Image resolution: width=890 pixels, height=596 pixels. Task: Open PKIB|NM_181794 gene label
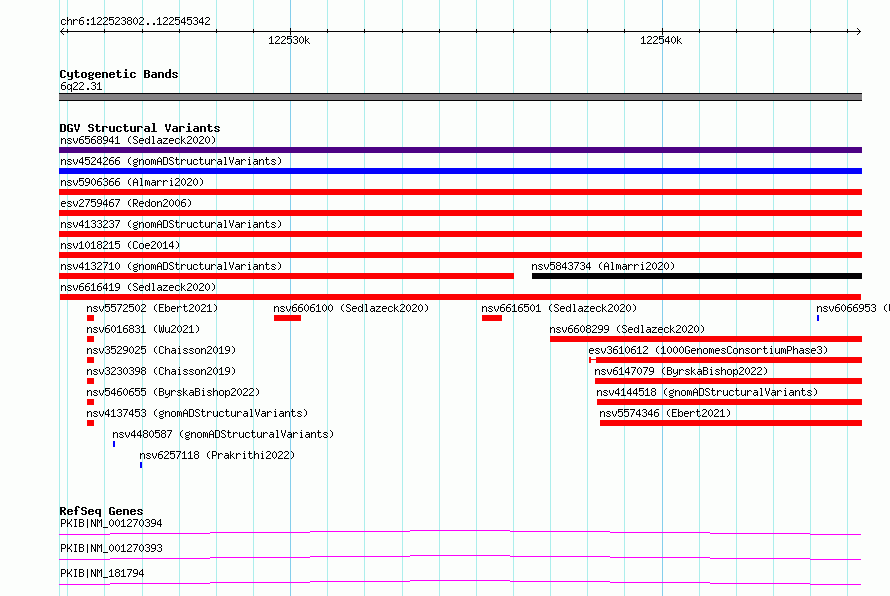(102, 573)
